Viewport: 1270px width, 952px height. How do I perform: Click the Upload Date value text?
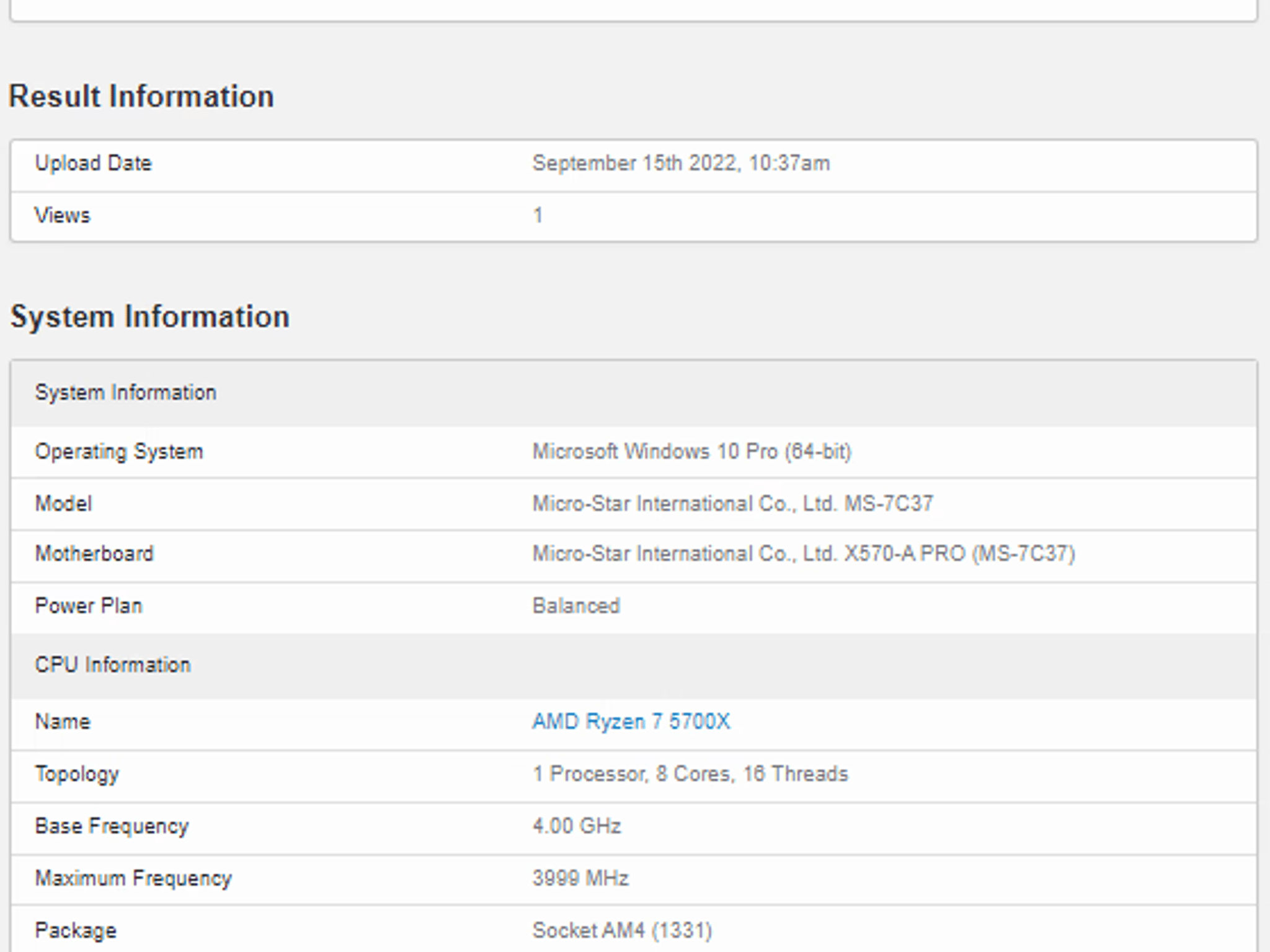[x=681, y=163]
